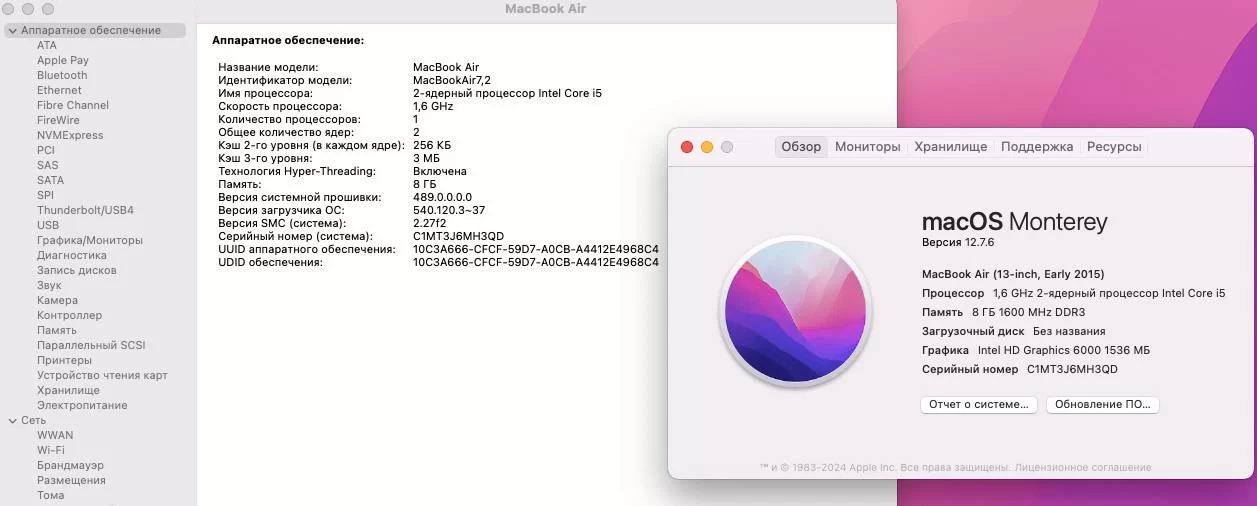Click the Обновление ПО button
The height and width of the screenshot is (506, 1257).
tap(1102, 405)
